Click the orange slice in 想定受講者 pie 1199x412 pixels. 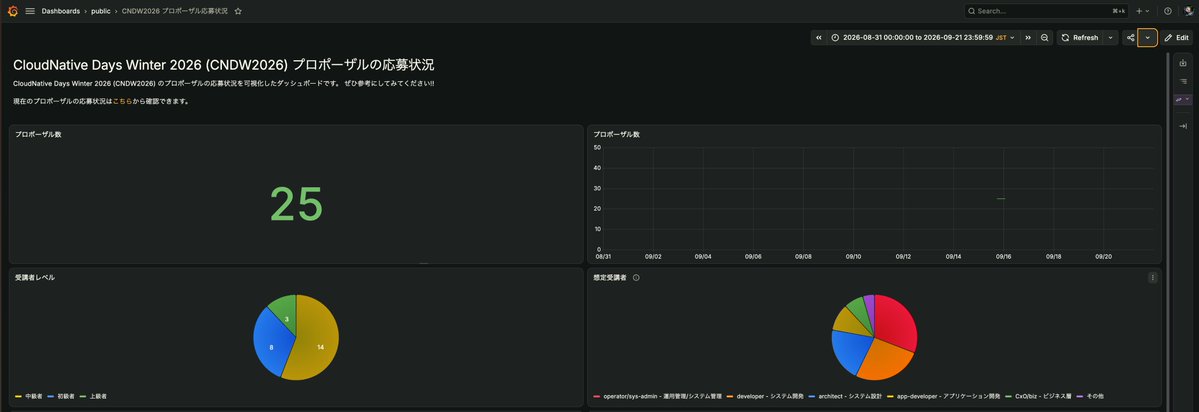[x=883, y=362]
